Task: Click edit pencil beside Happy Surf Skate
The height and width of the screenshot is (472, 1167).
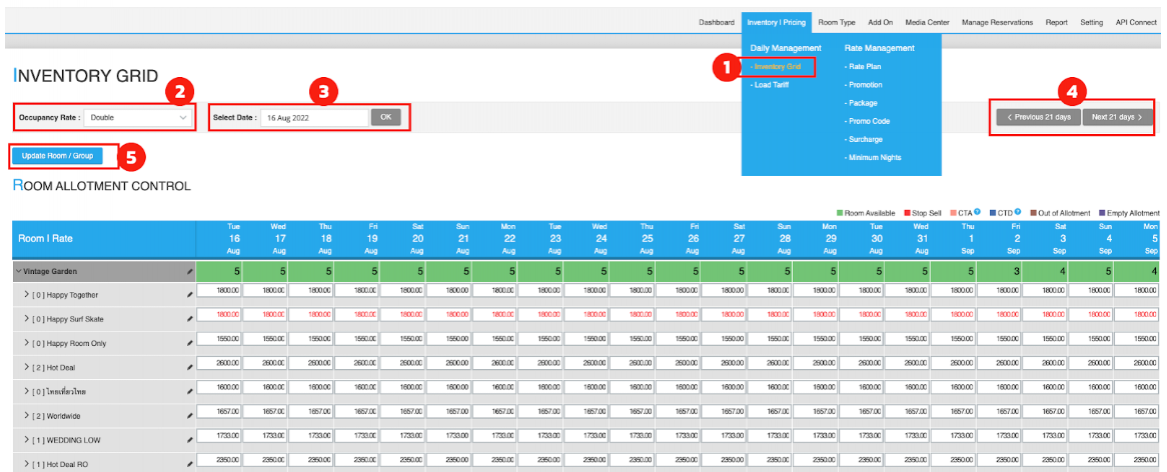Action: [189, 319]
